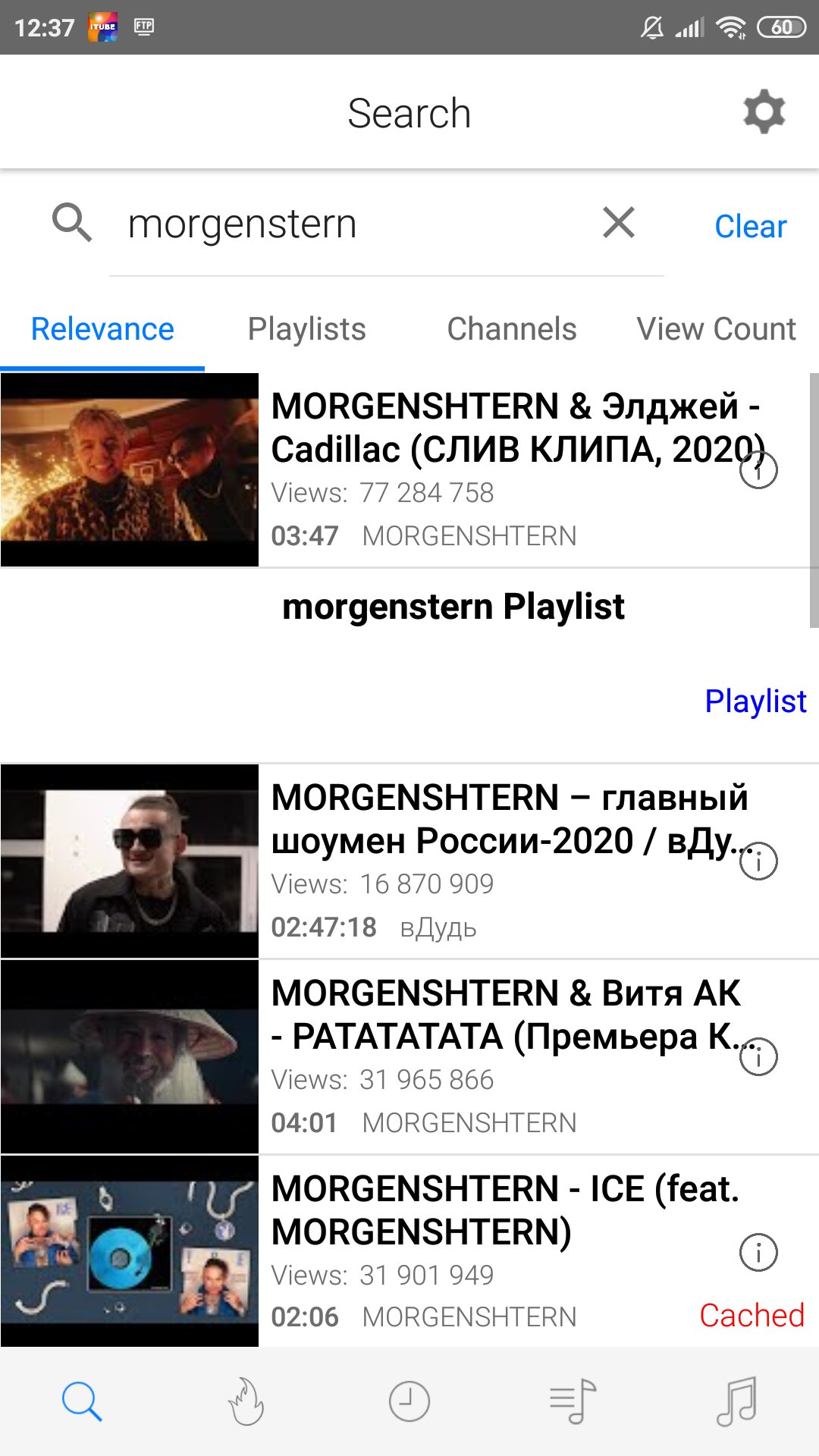Open settings with the gear icon

click(764, 112)
